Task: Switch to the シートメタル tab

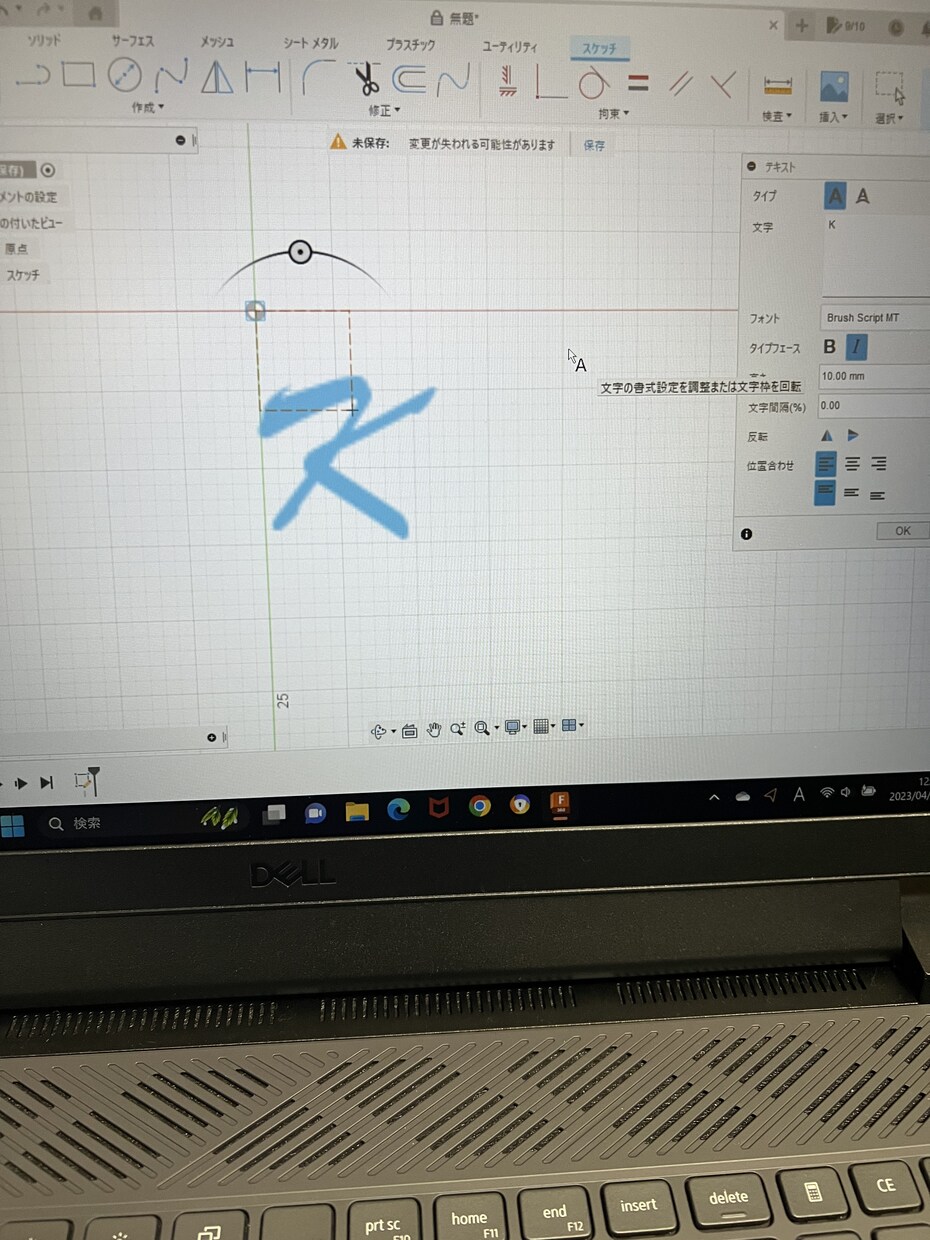Action: 311,43
